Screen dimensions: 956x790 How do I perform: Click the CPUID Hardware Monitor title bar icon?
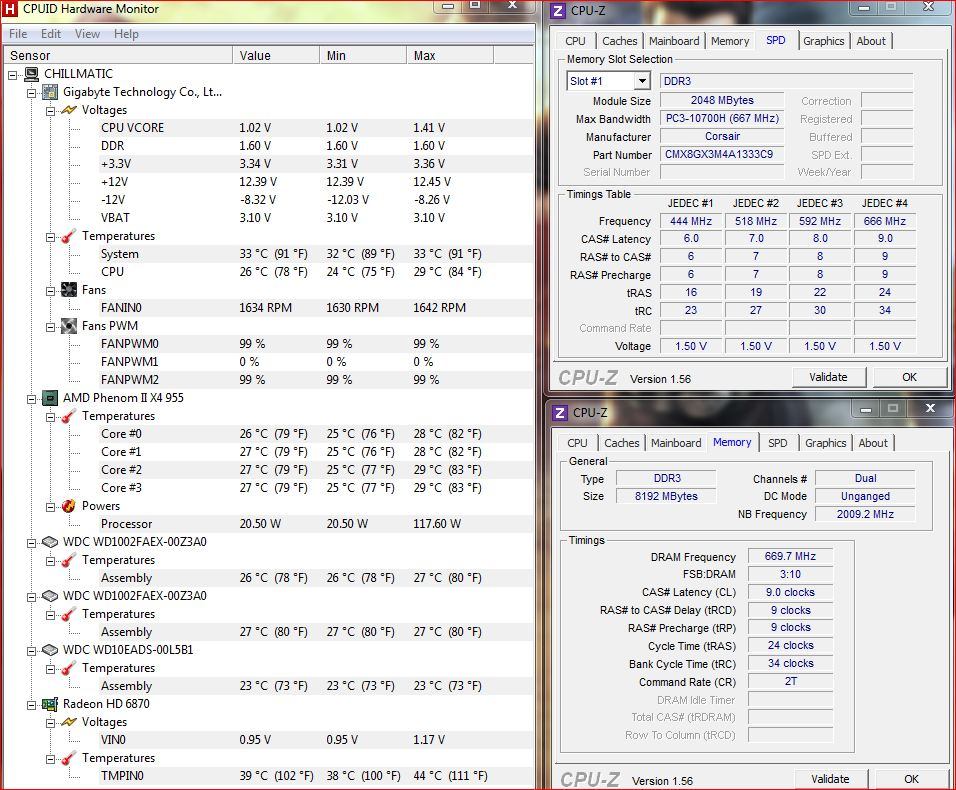(x=10, y=9)
